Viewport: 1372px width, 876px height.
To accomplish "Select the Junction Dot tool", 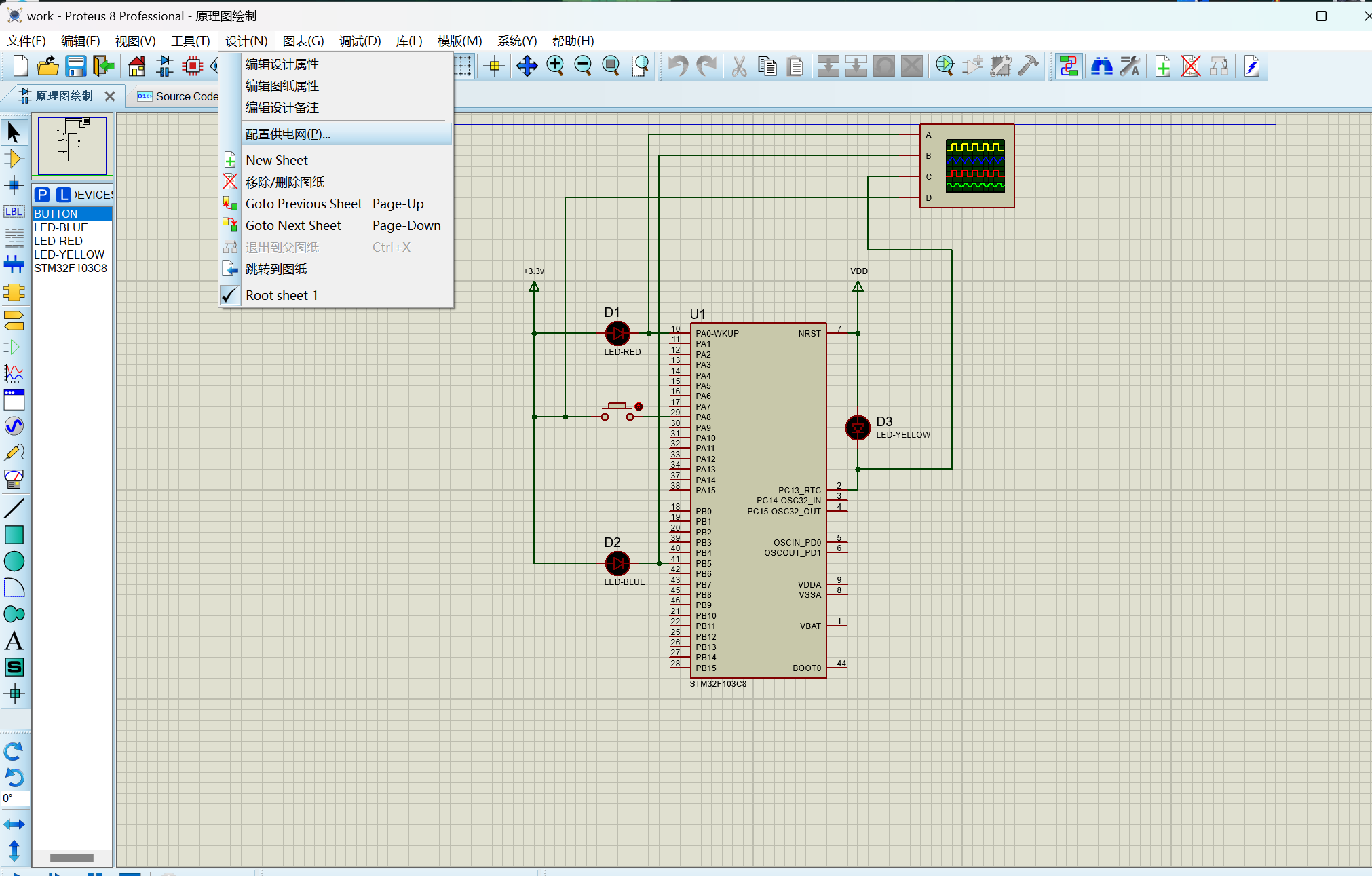I will (x=14, y=185).
